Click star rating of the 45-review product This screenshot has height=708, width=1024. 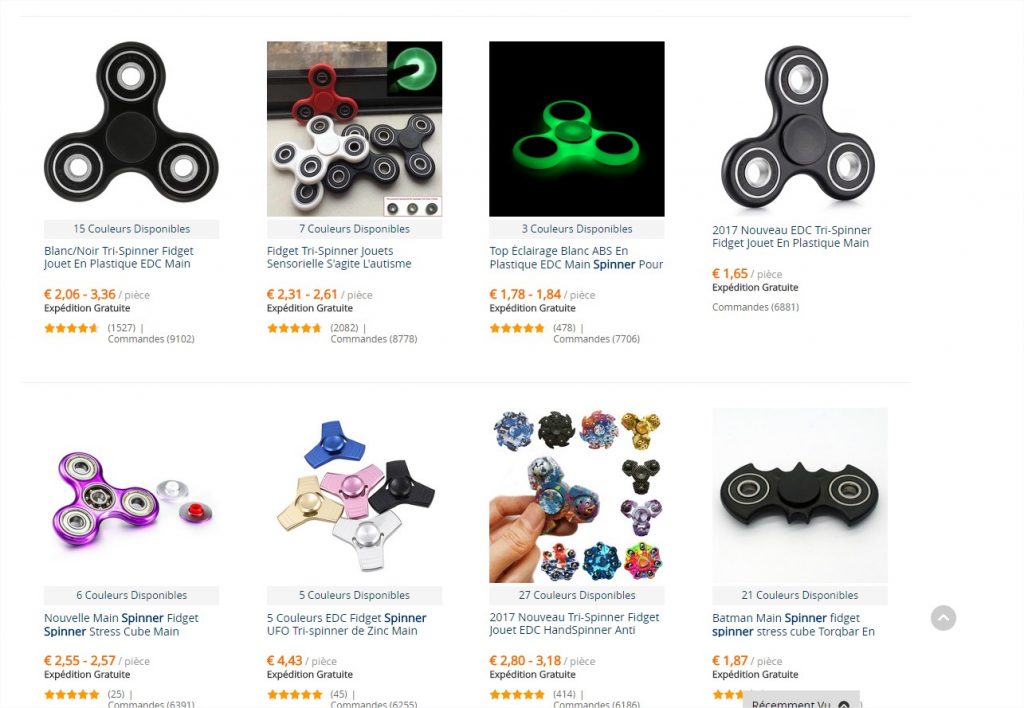point(294,694)
